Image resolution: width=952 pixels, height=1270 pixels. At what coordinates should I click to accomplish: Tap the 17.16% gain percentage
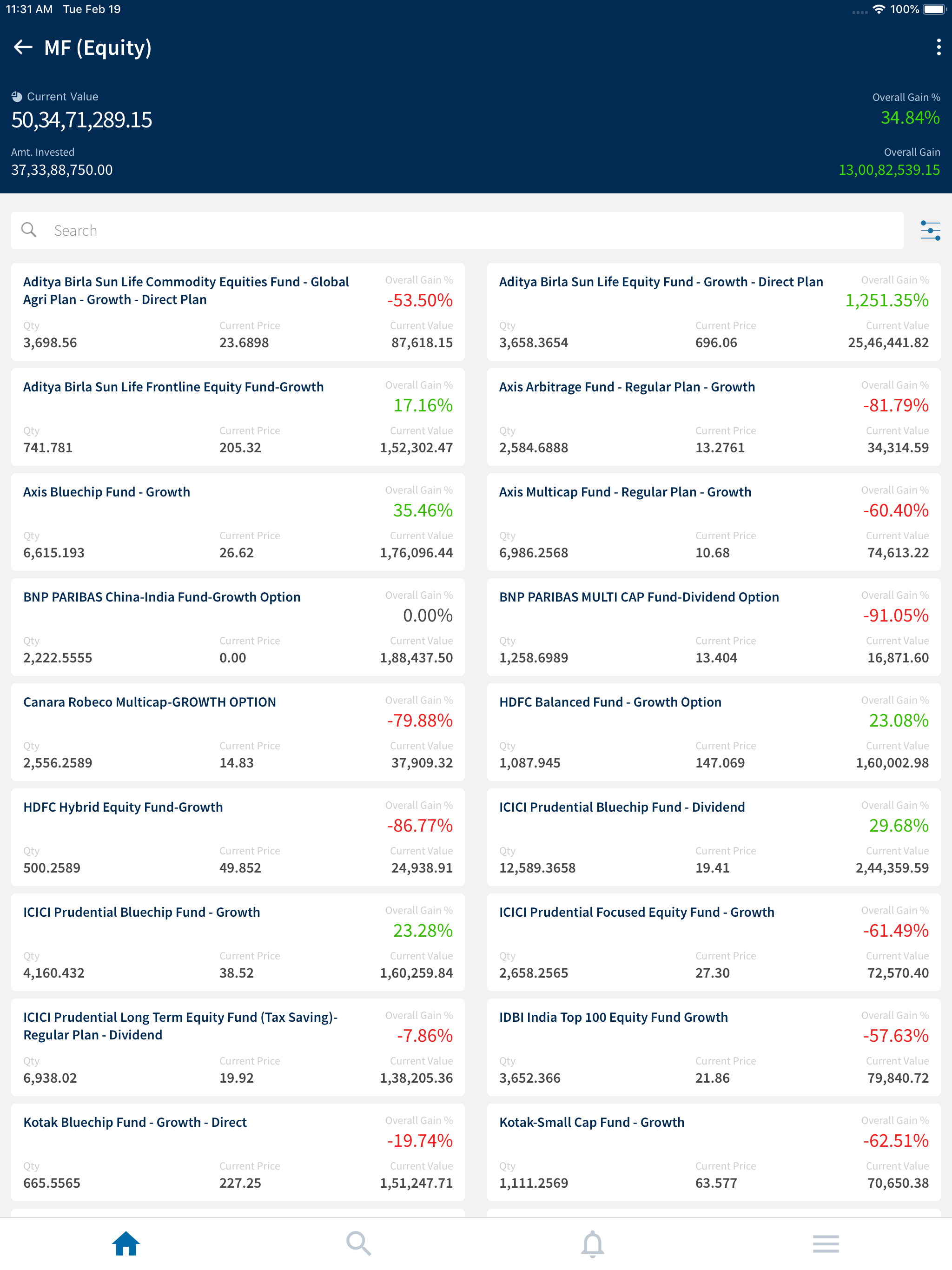click(423, 405)
